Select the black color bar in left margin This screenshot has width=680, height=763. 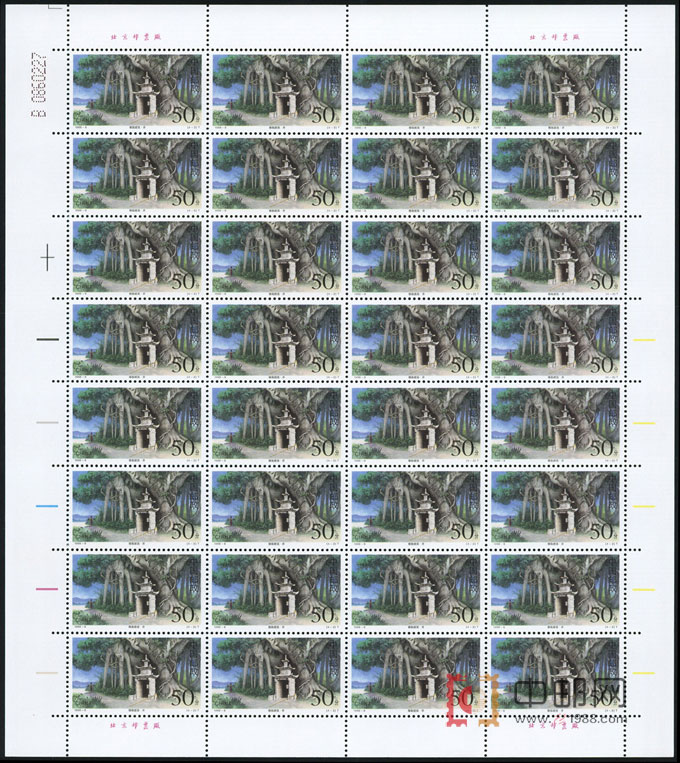pos(47,339)
